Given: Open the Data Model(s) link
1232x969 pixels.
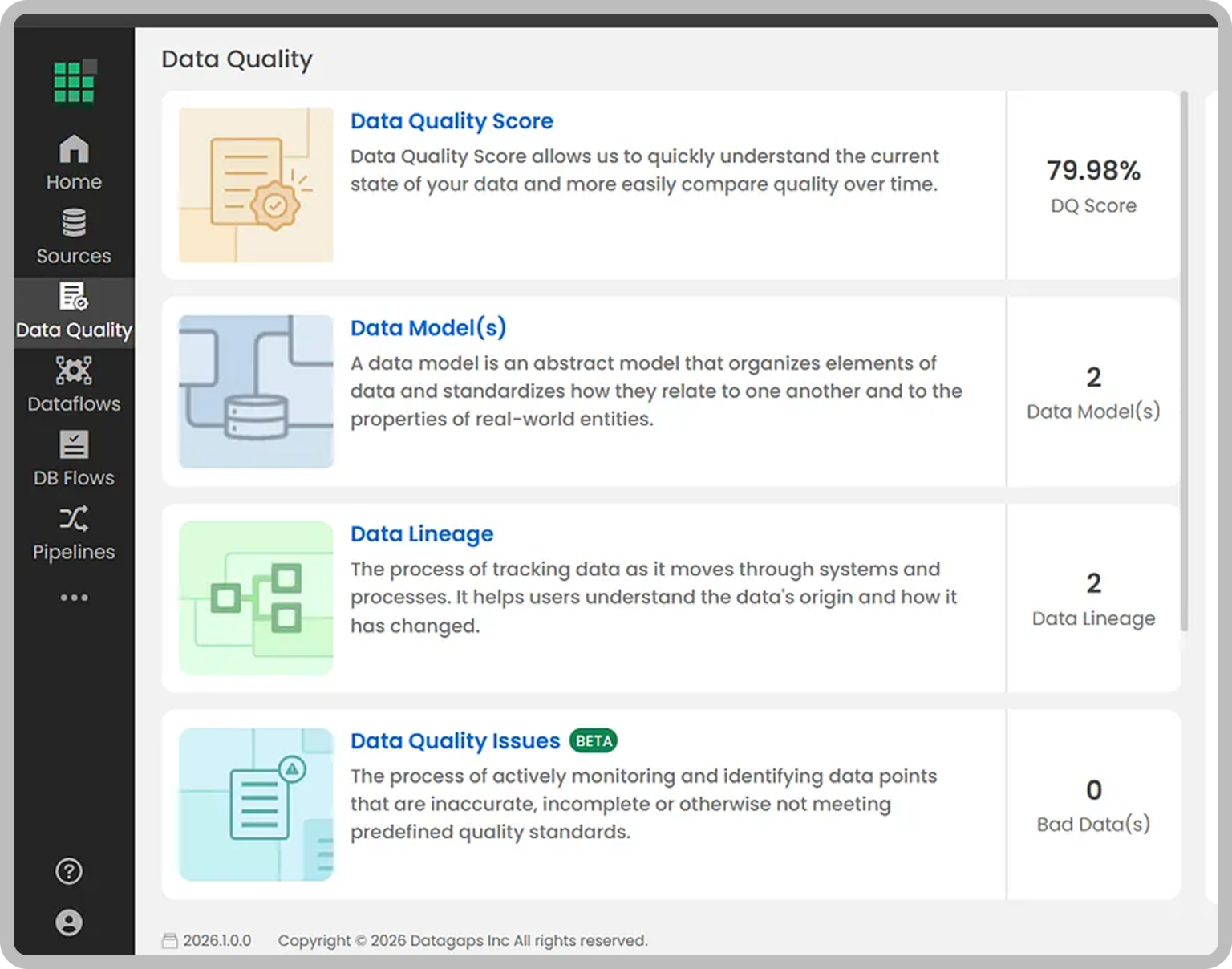Looking at the screenshot, I should [428, 328].
